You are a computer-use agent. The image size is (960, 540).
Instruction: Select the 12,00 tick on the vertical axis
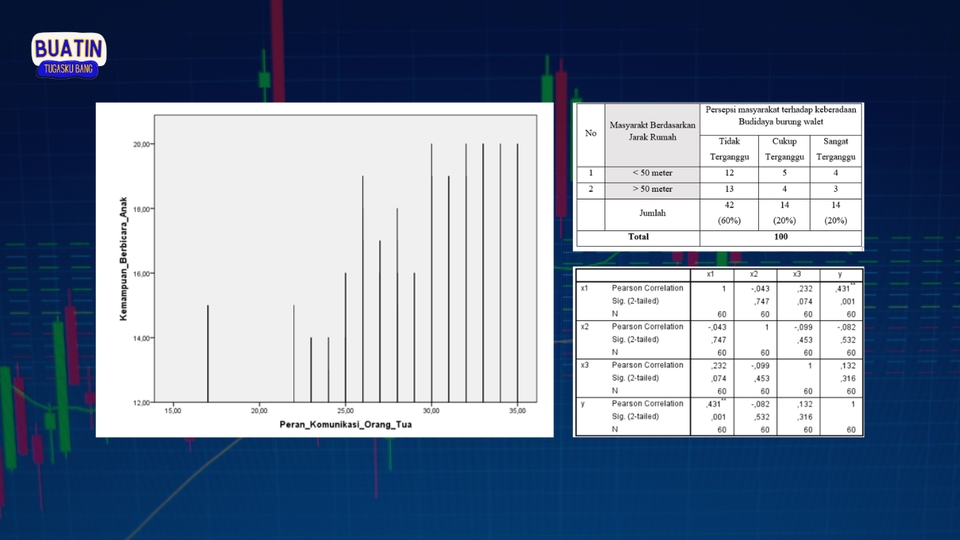[141, 403]
